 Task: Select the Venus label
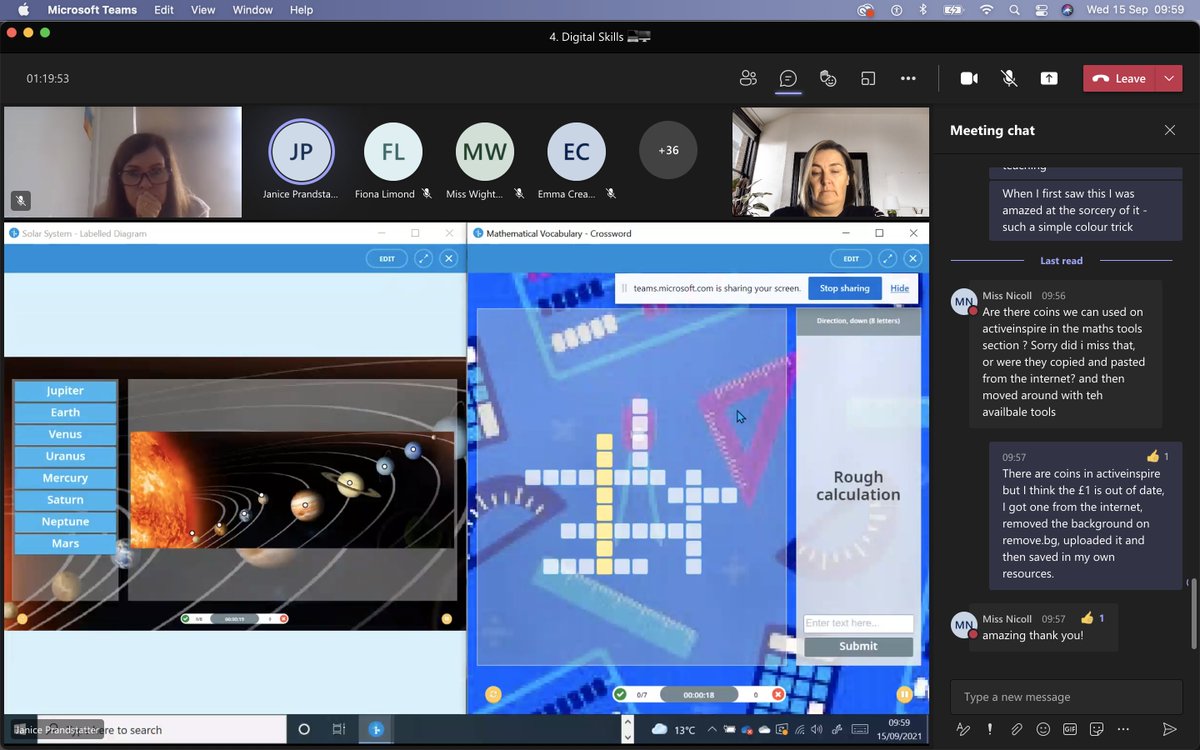coord(65,434)
